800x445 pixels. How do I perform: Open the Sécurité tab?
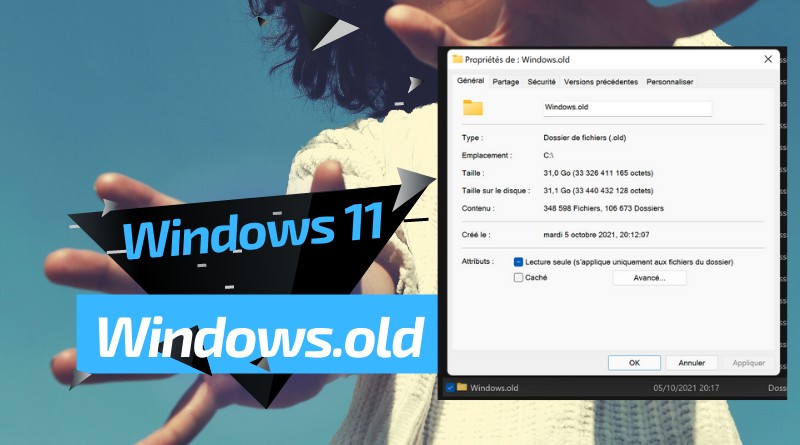[541, 82]
